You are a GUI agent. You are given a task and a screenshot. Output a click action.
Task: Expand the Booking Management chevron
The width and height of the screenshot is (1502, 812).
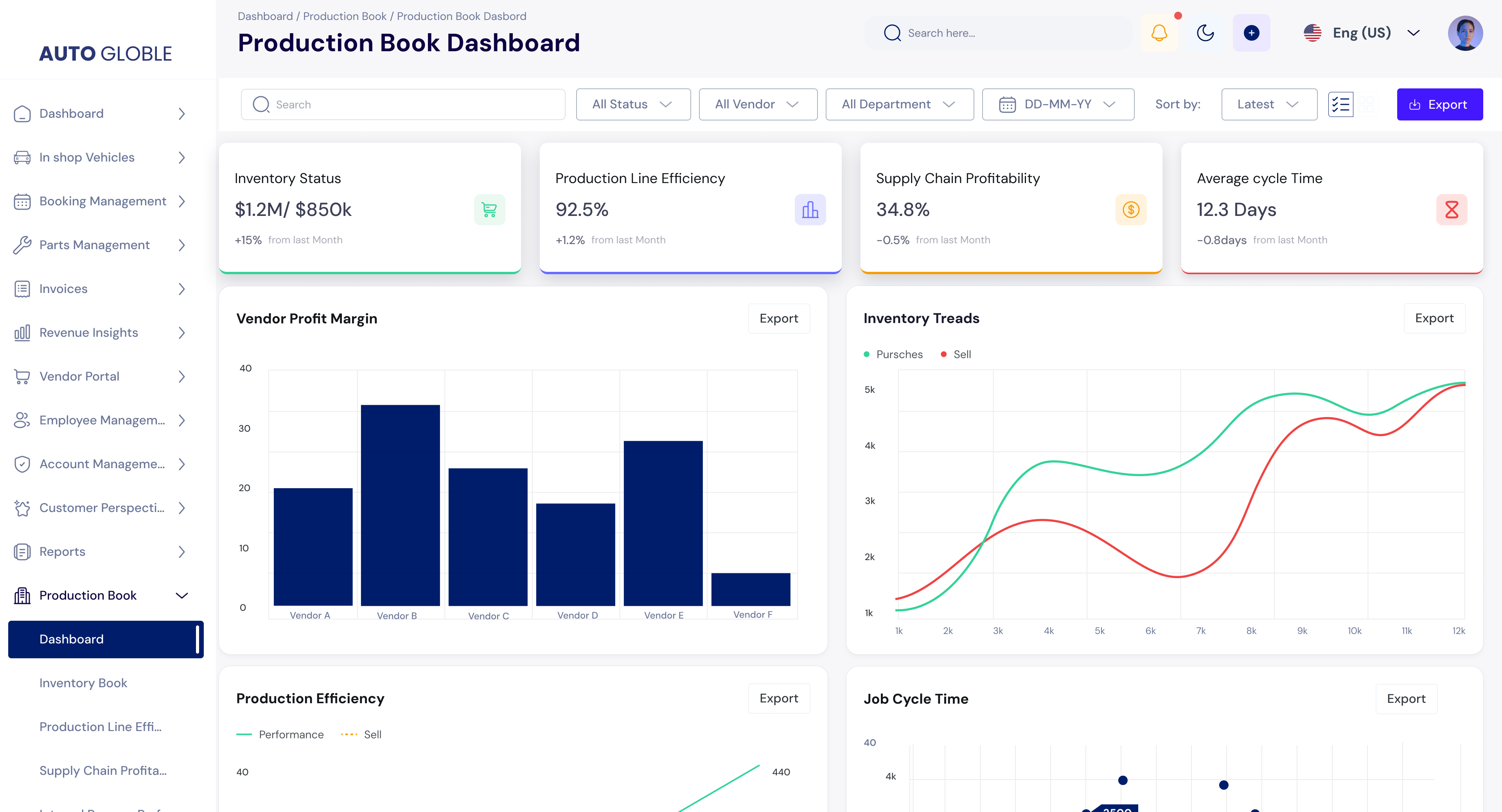click(182, 202)
